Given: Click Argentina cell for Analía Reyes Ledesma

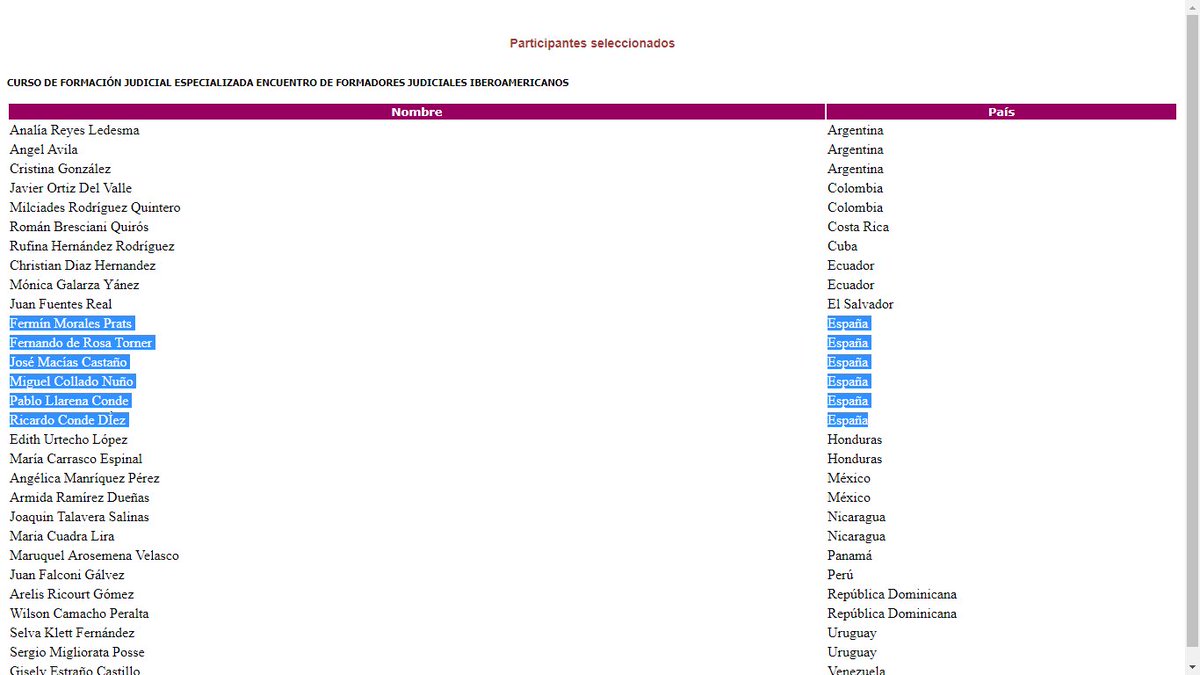Looking at the screenshot, I should click(x=856, y=131).
